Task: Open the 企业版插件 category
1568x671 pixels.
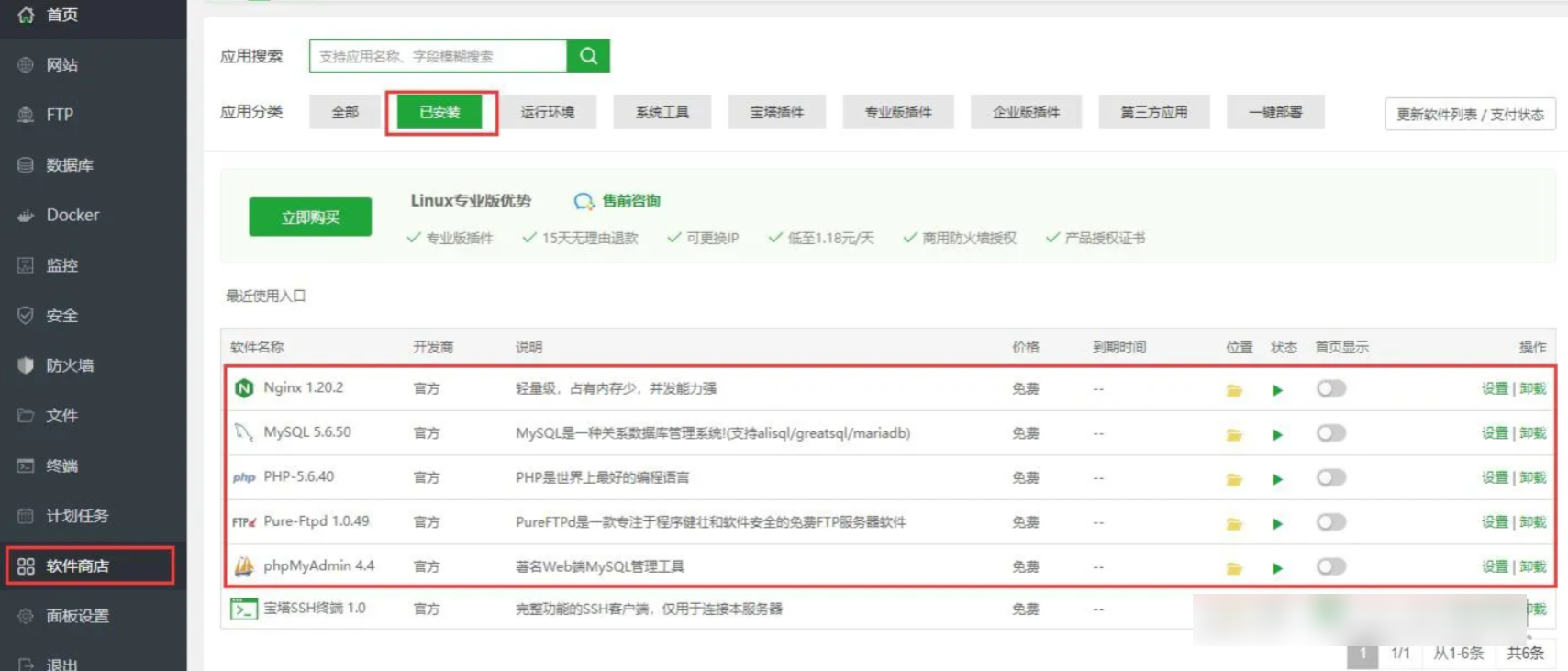Action: [1027, 112]
